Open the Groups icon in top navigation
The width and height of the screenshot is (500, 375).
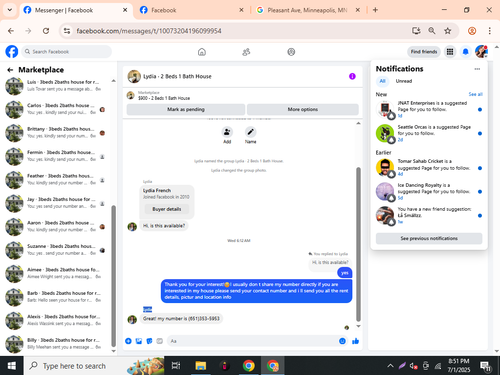pos(291,52)
